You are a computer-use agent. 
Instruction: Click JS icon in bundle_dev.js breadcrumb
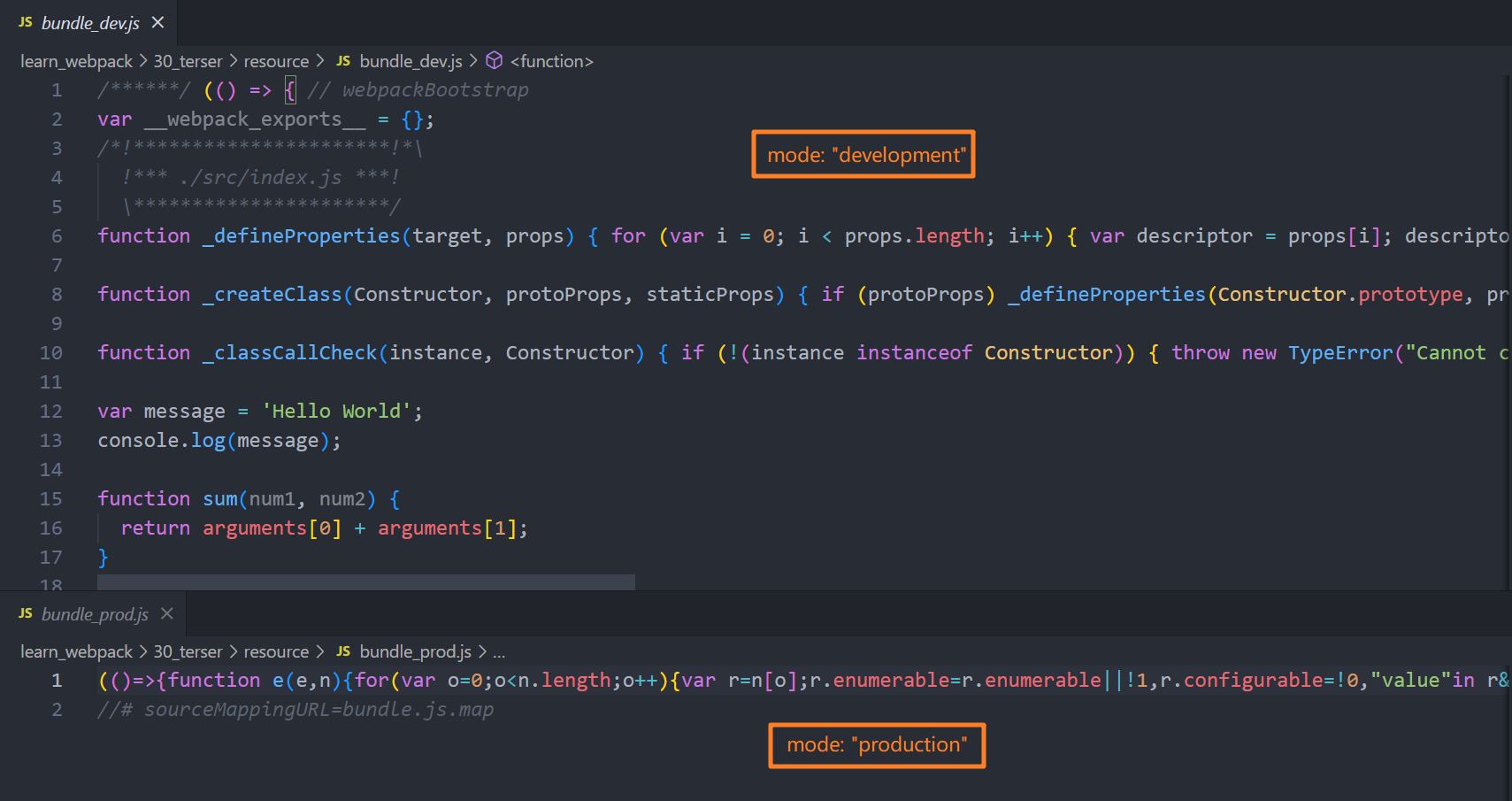pyautogui.click(x=343, y=61)
